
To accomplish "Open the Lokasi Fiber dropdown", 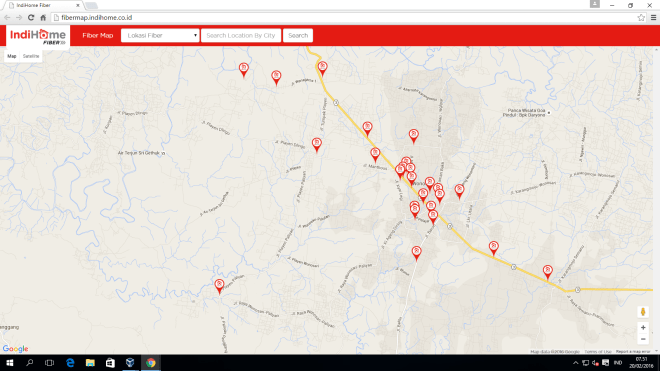I will point(160,35).
